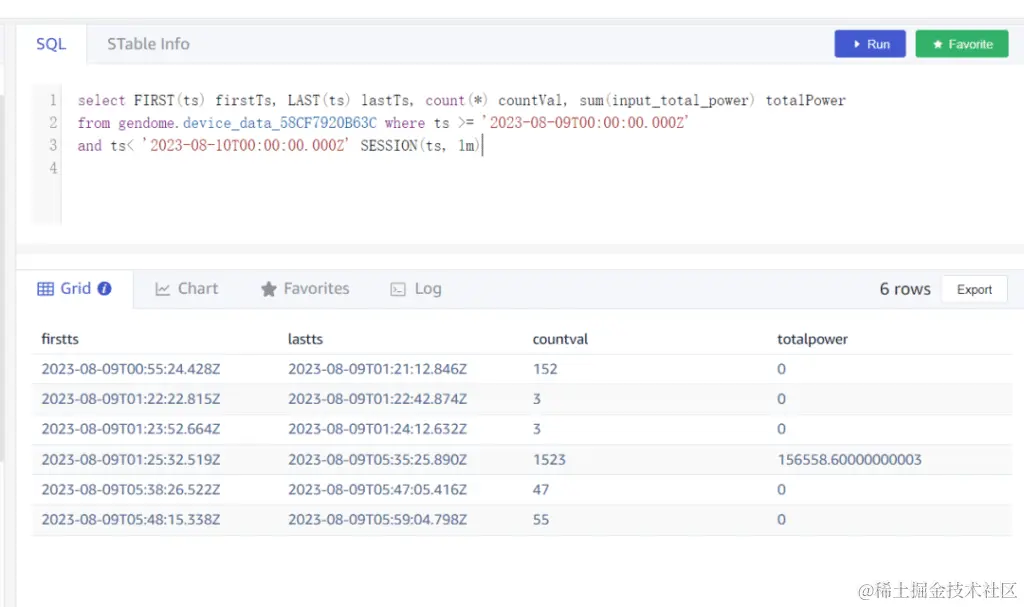Run the SQL query
This screenshot has height=607, width=1024.
[x=870, y=44]
